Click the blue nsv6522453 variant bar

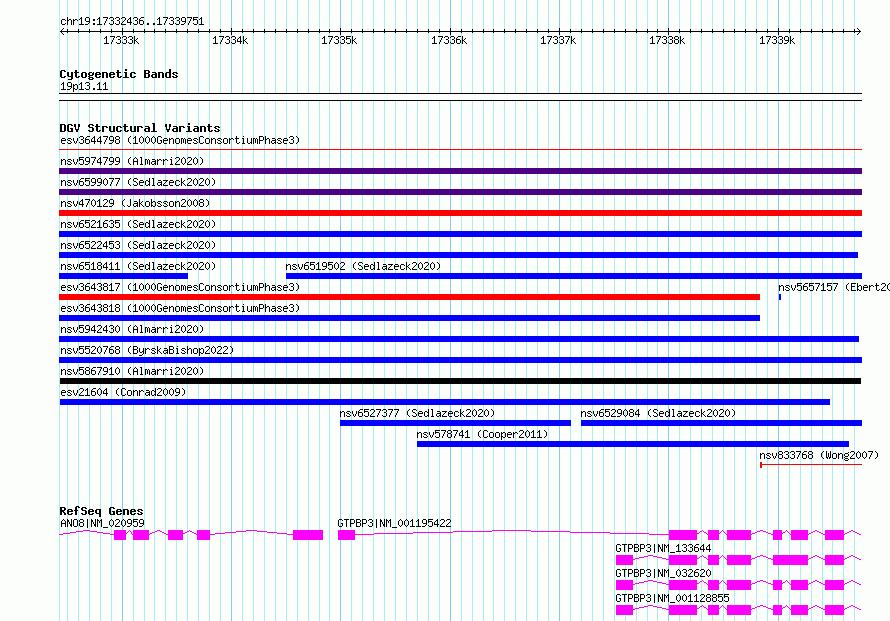pyautogui.click(x=459, y=255)
